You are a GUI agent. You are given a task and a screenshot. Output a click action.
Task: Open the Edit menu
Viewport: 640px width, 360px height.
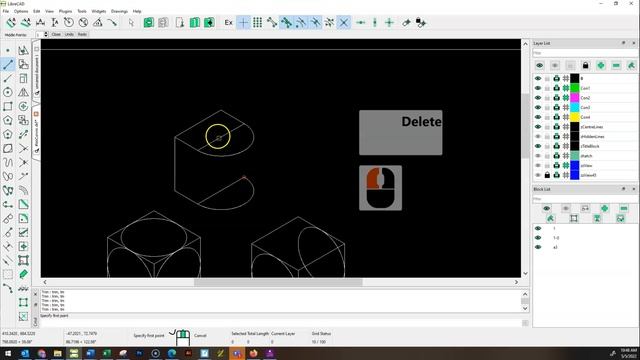tap(37, 11)
